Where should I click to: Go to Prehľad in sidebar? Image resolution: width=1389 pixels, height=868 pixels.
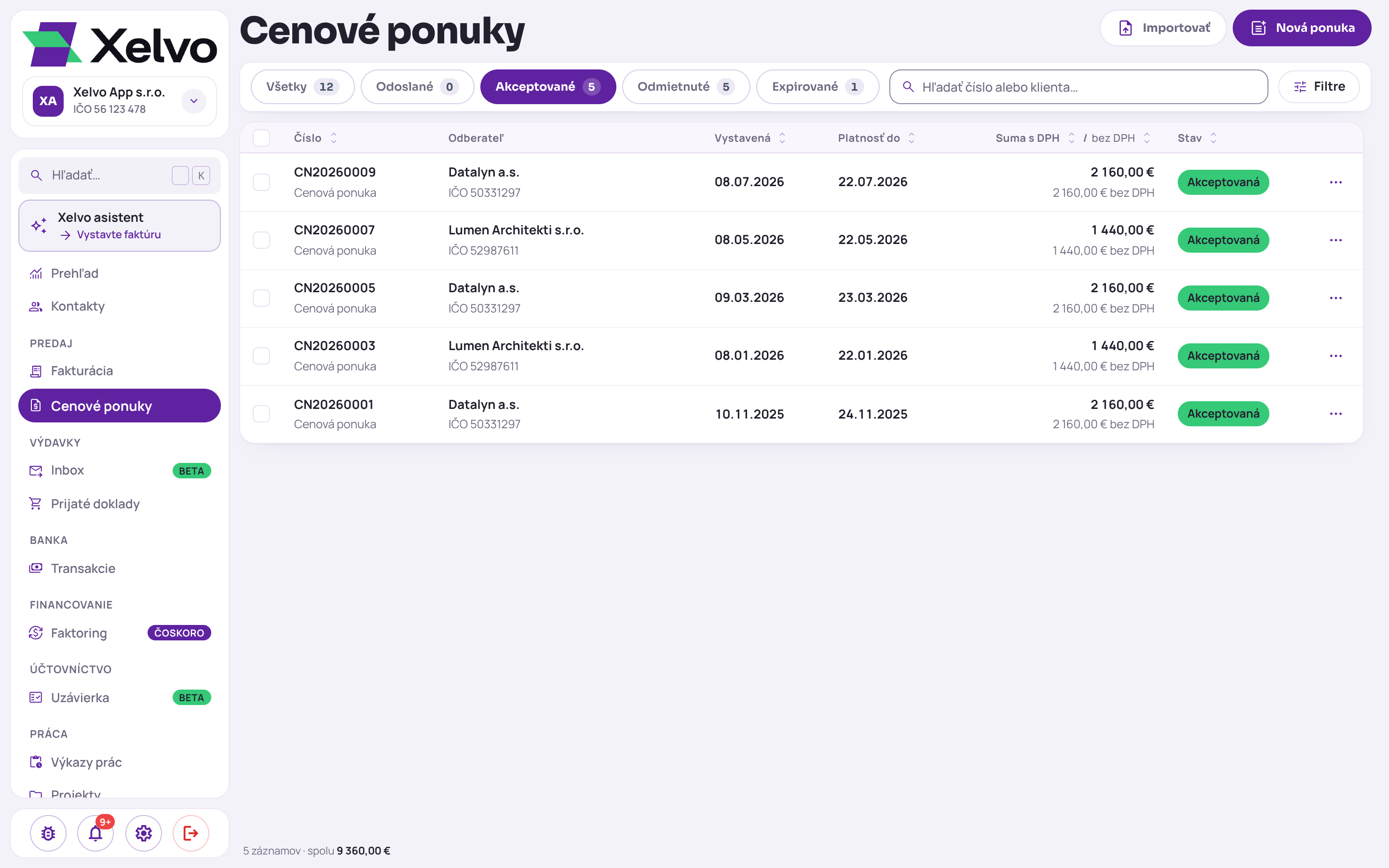pos(120,273)
